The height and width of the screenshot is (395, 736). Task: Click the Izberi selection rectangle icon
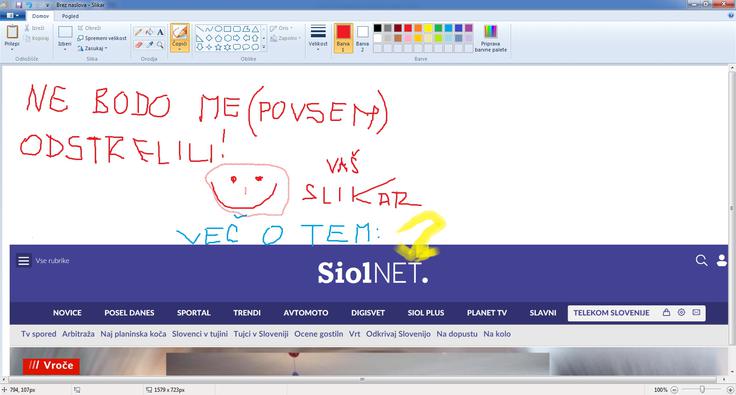(x=65, y=32)
